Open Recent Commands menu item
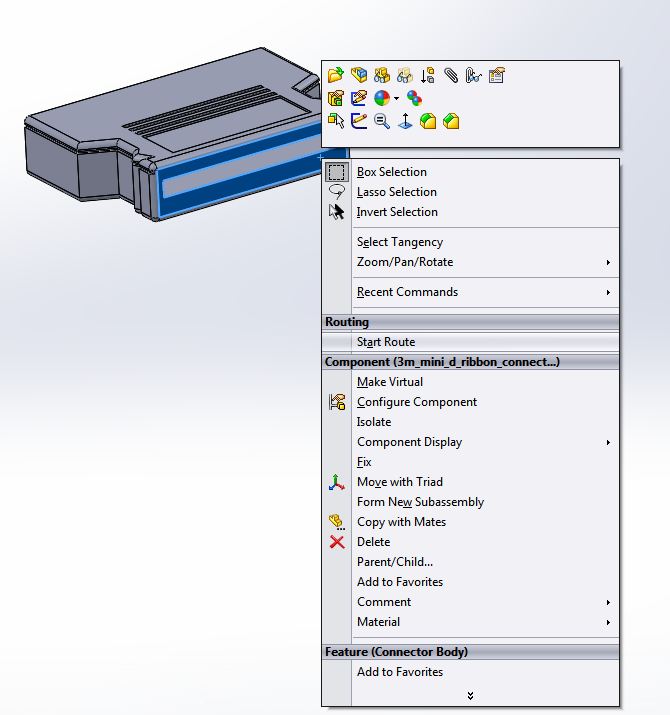 pyautogui.click(x=470, y=292)
